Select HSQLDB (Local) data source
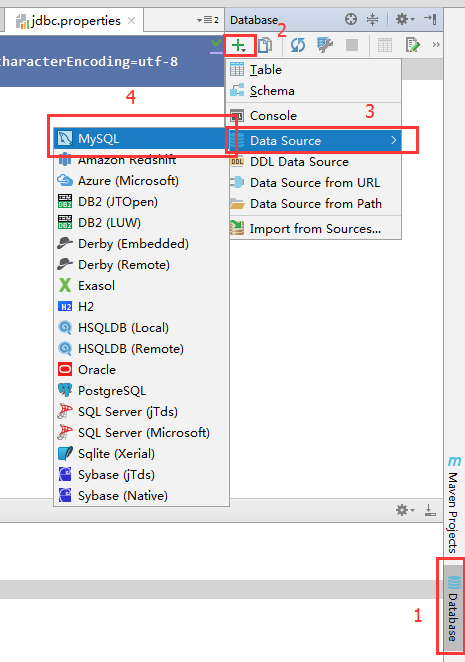 tap(141, 328)
